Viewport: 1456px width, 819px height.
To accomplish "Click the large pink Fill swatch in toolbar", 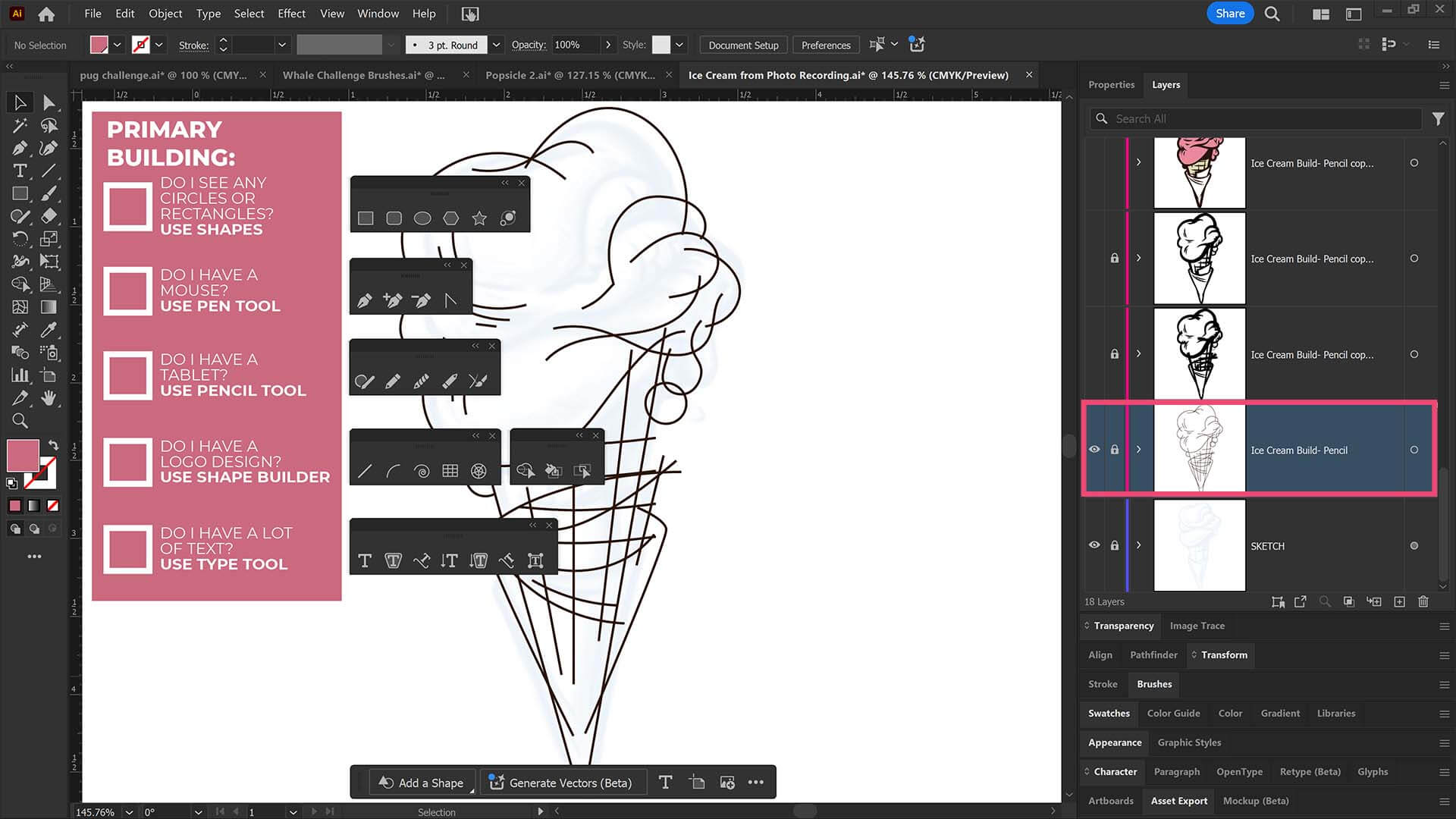I will (23, 455).
